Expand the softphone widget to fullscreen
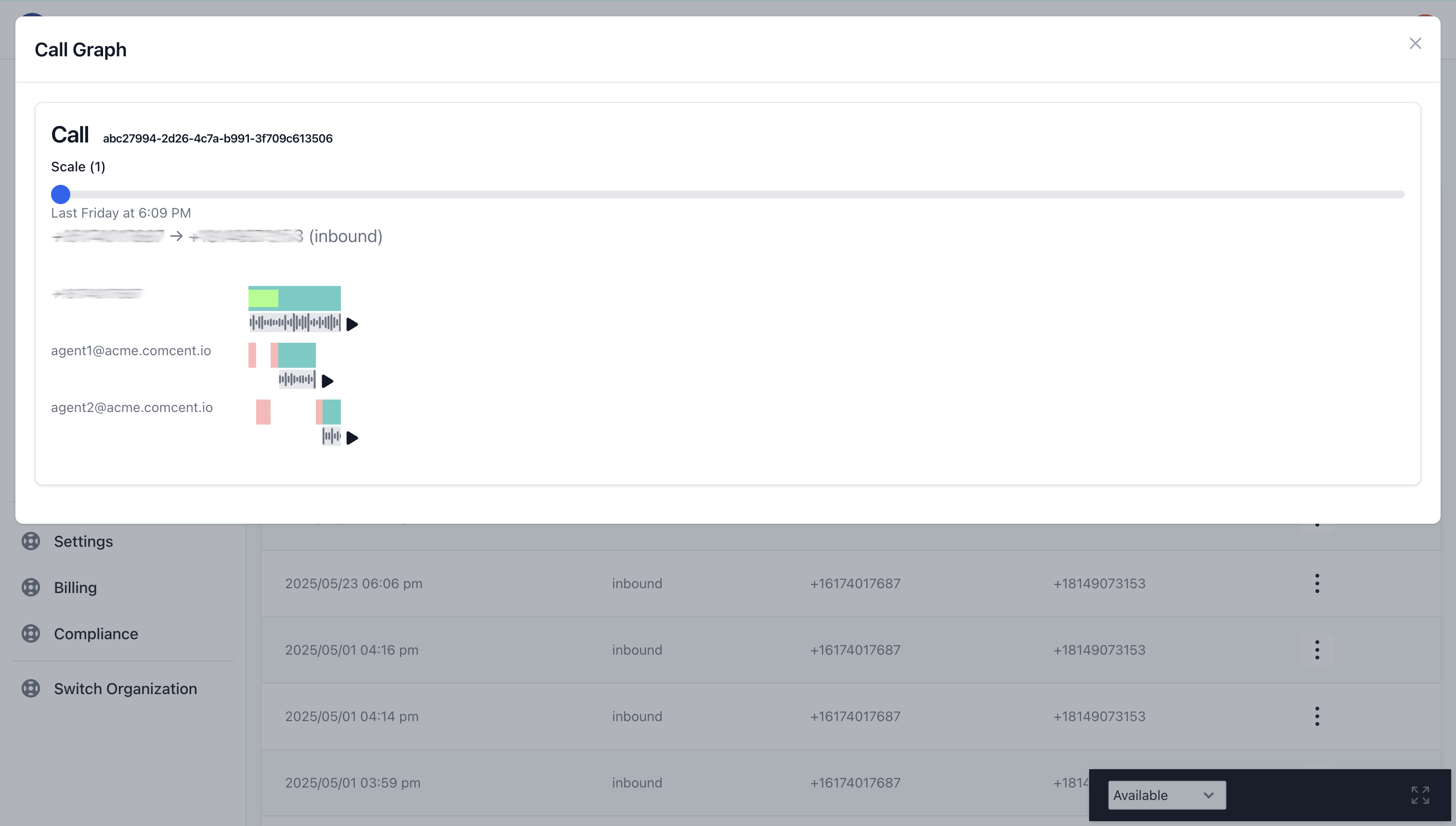This screenshot has width=1456, height=826. tap(1420, 795)
